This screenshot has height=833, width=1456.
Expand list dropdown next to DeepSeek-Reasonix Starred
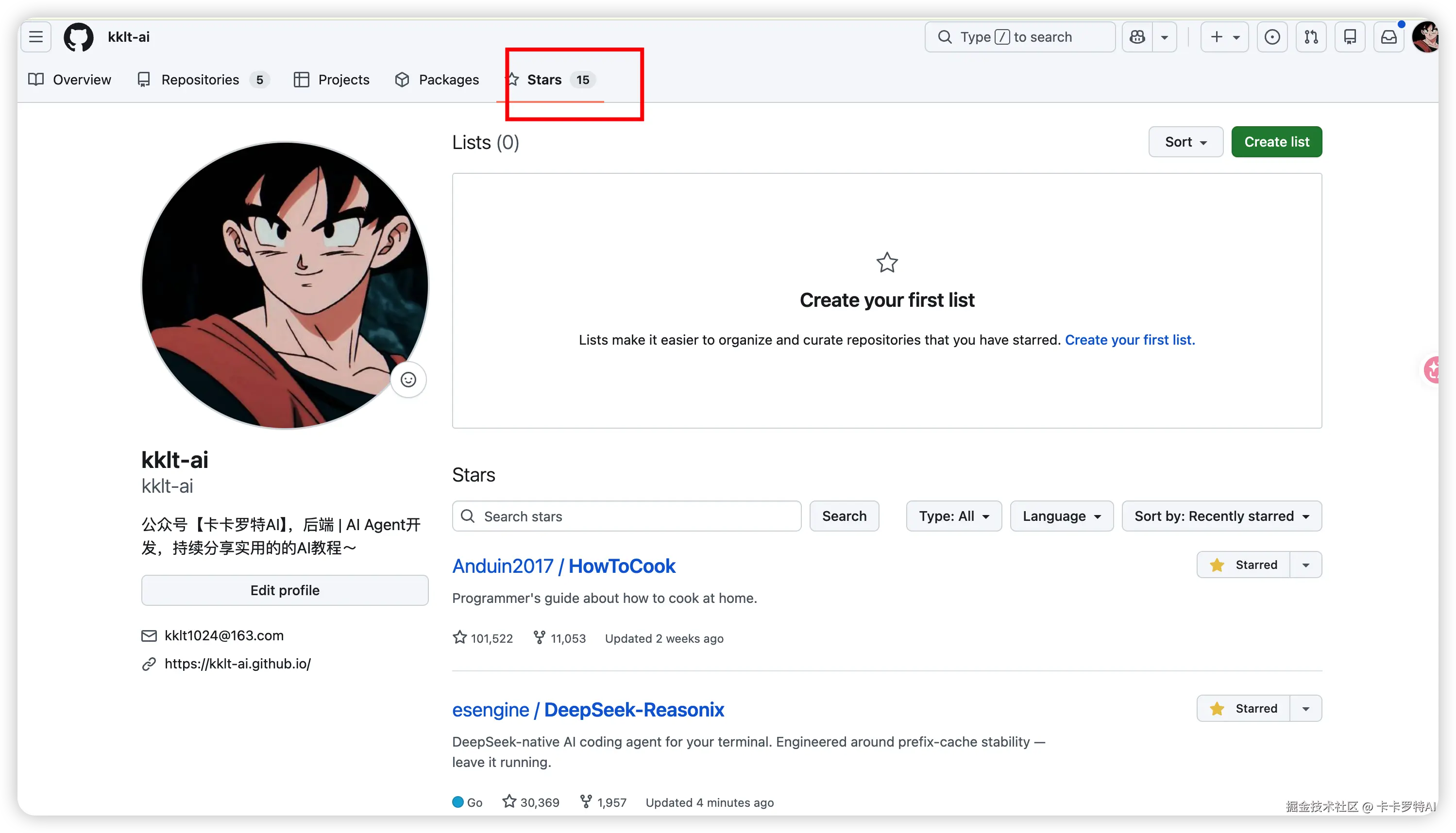click(x=1305, y=708)
